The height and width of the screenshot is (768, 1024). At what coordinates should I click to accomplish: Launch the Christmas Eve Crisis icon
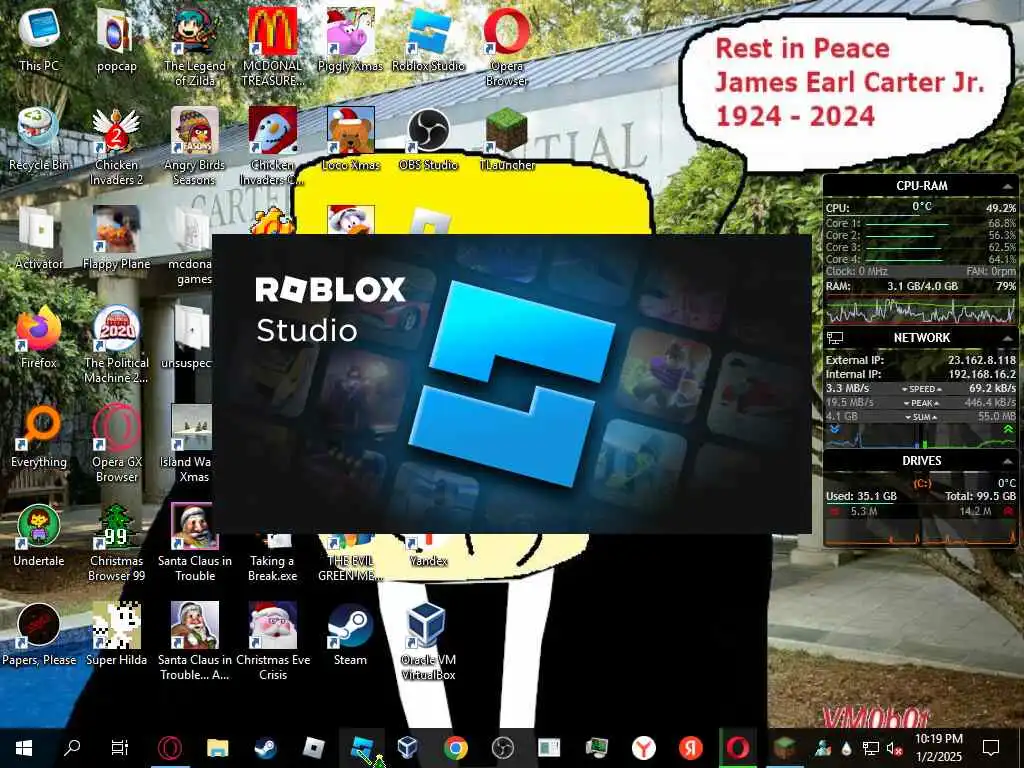click(x=272, y=641)
